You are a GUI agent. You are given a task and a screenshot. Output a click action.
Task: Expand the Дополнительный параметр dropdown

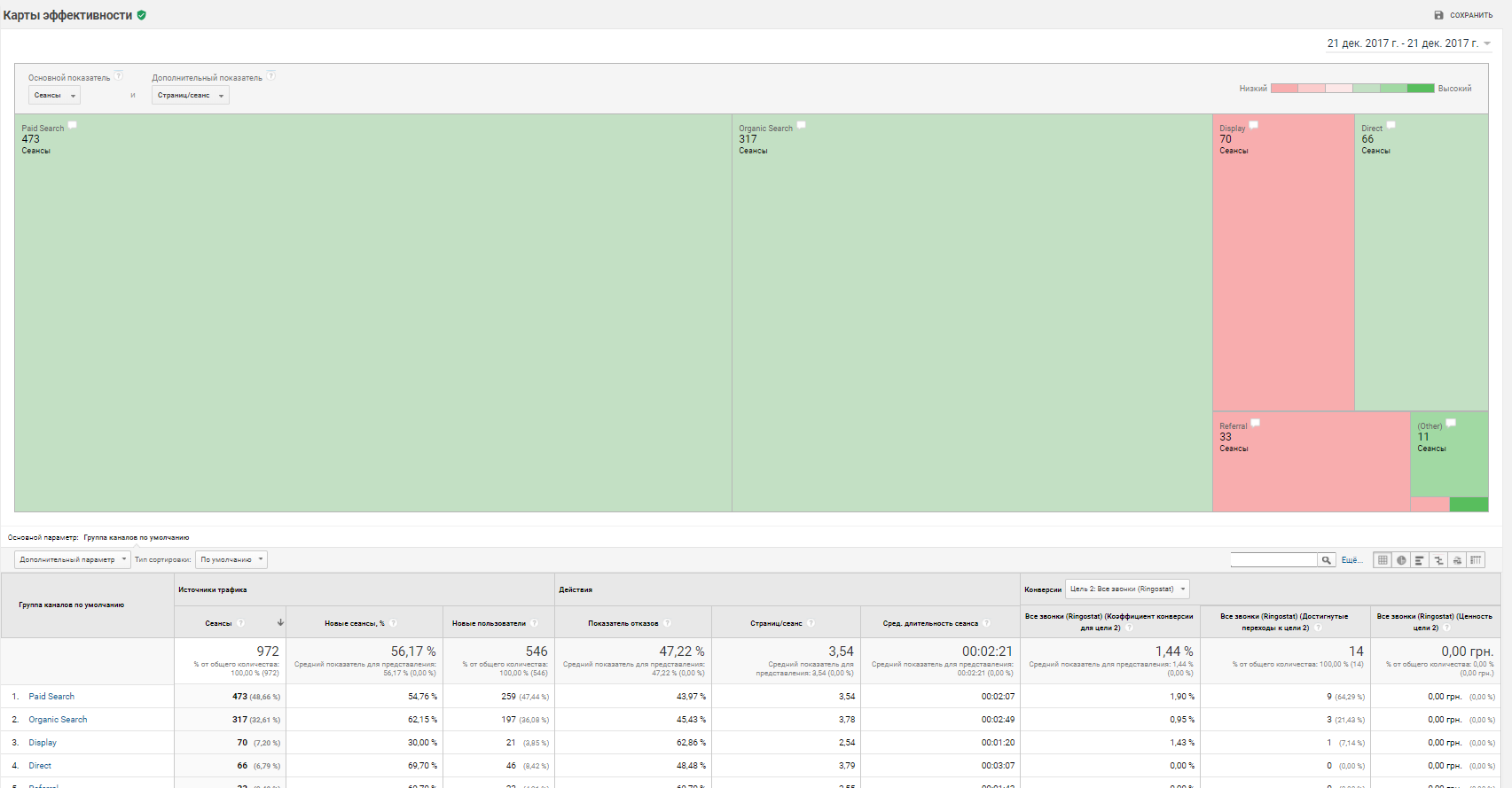[x=73, y=560]
